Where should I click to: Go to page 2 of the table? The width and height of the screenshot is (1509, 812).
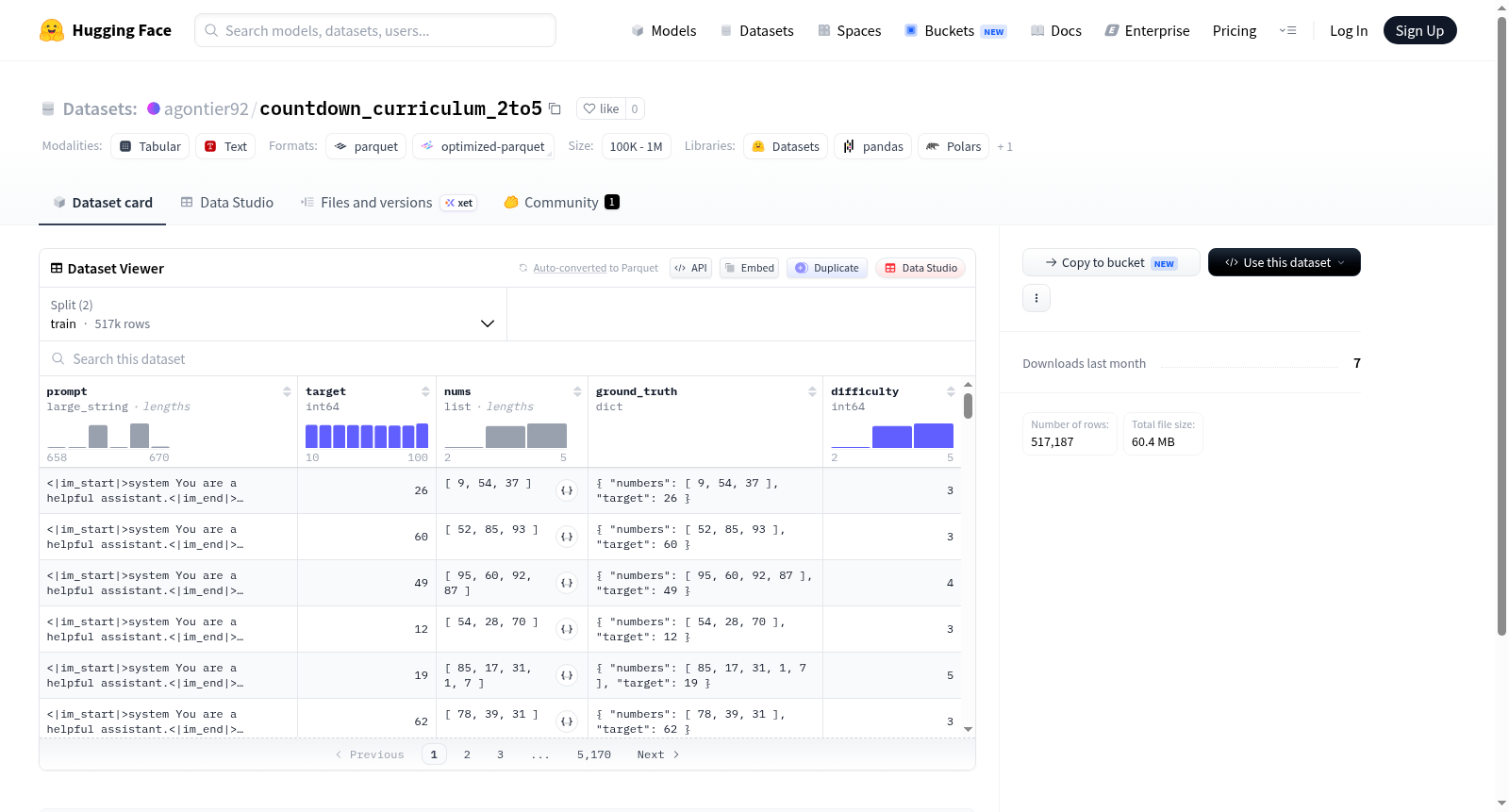tap(467, 754)
